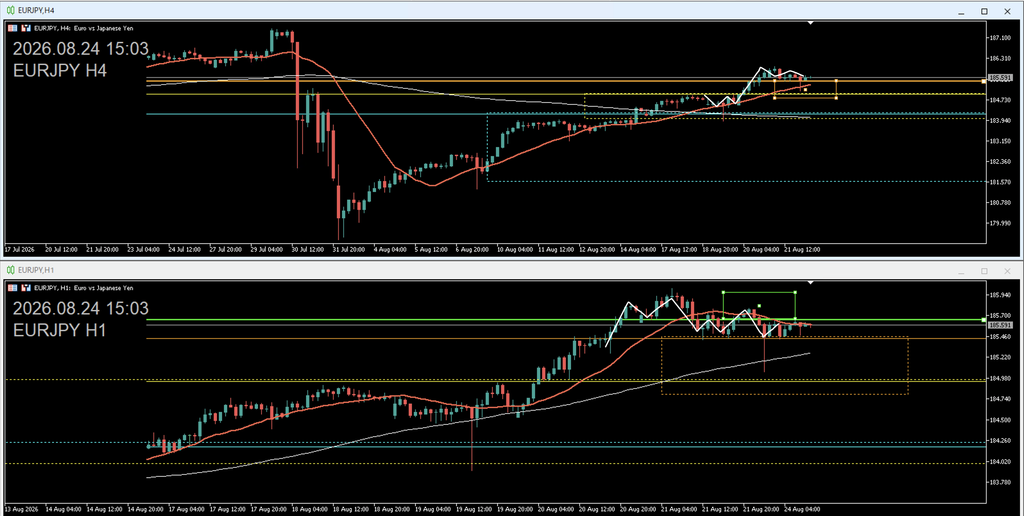Click the EURJPY,H4 window title text
This screenshot has width=1024, height=516.
(x=35, y=11)
